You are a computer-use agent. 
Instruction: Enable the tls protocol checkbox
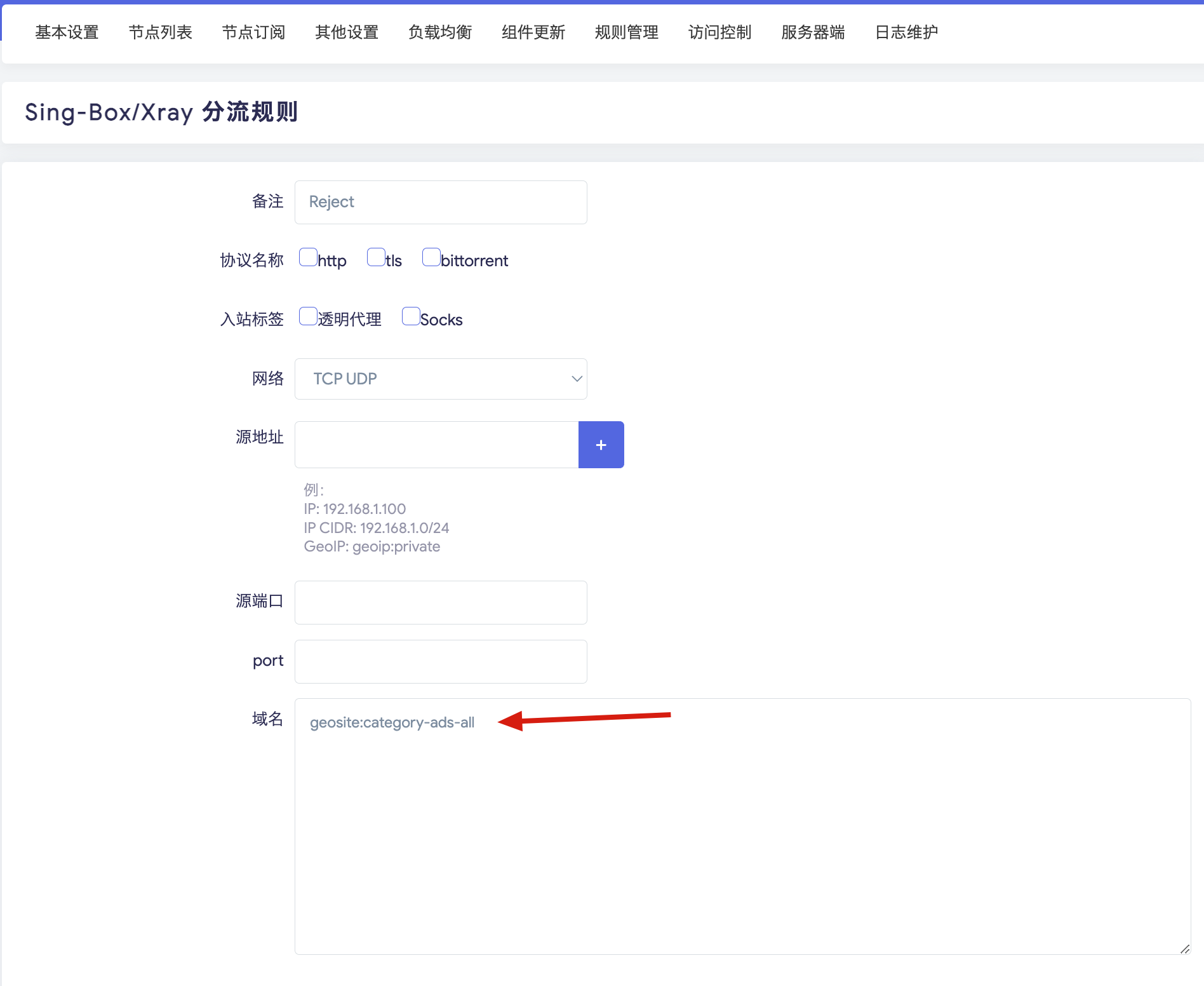376,257
